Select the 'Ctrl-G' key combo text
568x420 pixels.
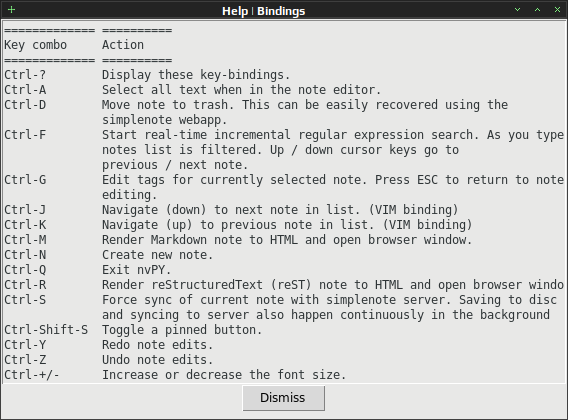[x=25, y=180]
